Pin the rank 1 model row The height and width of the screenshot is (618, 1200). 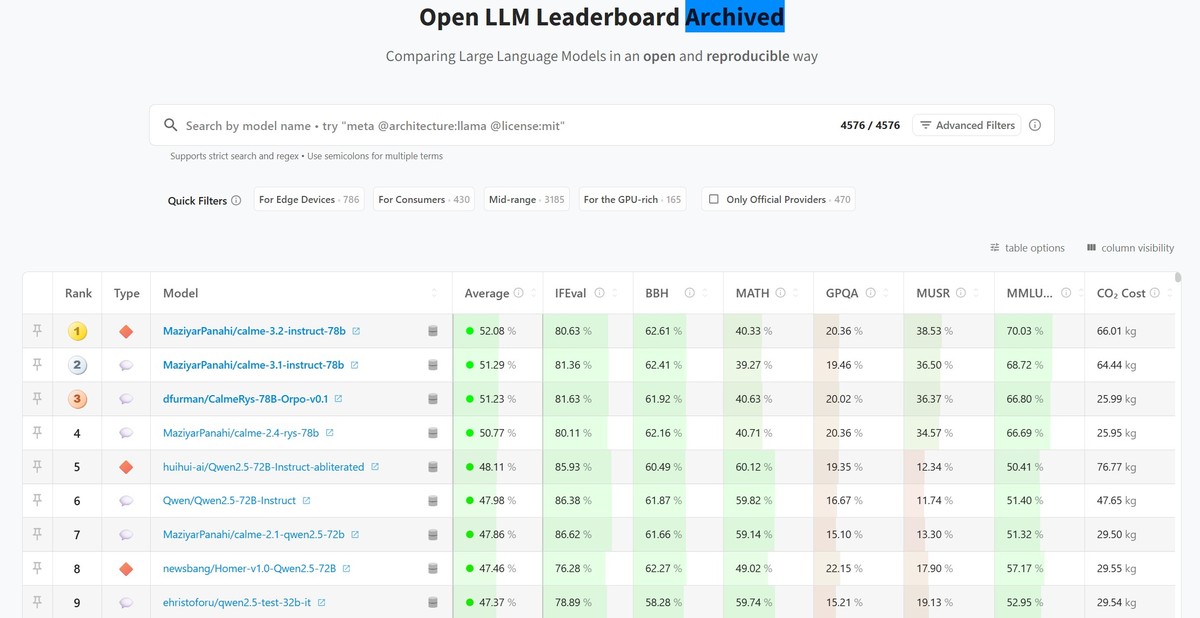pyautogui.click(x=36, y=330)
